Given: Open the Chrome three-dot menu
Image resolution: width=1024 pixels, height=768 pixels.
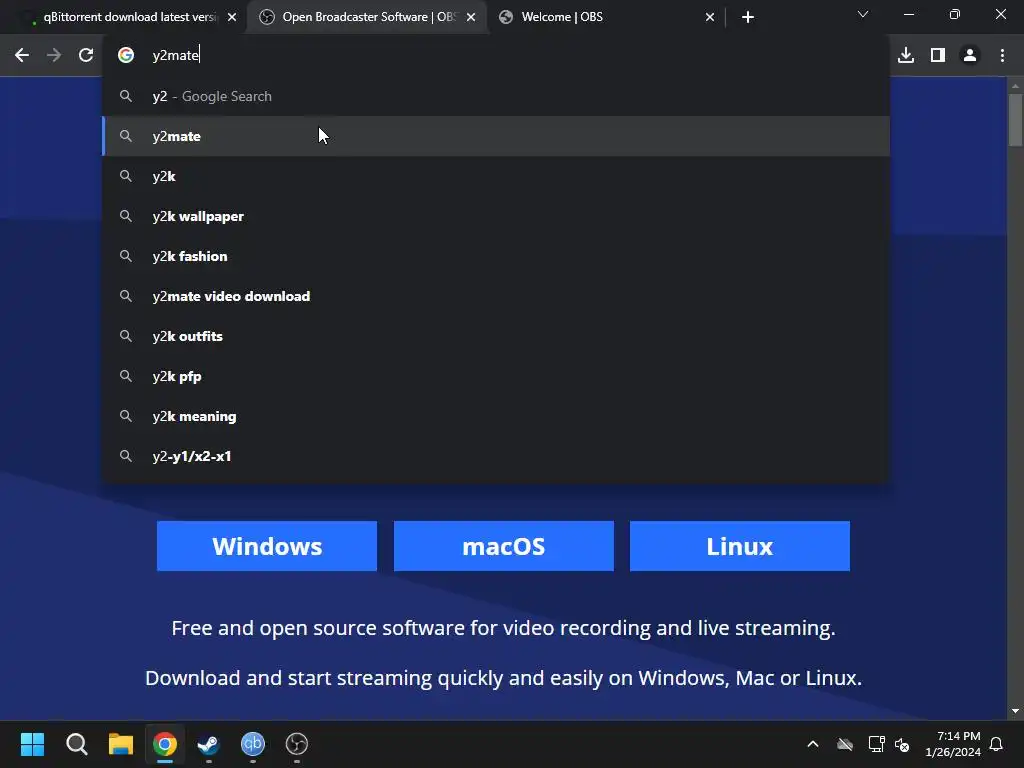Looking at the screenshot, I should (x=1002, y=56).
